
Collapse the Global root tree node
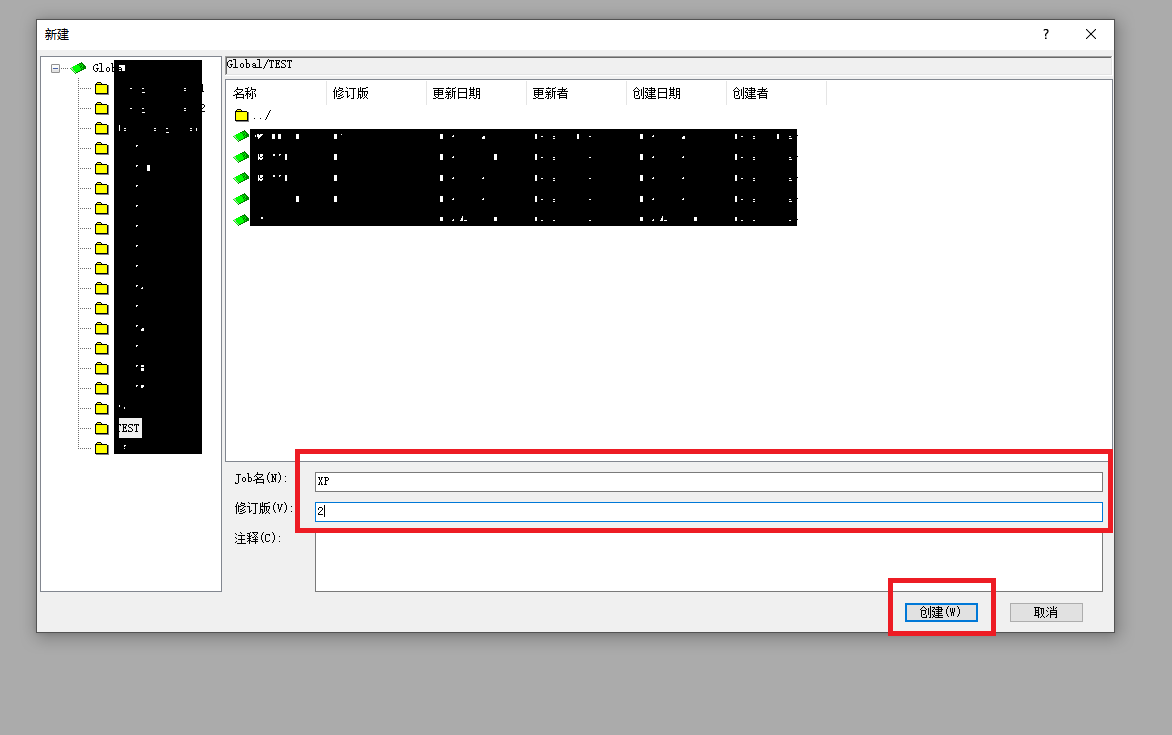click(x=56, y=68)
